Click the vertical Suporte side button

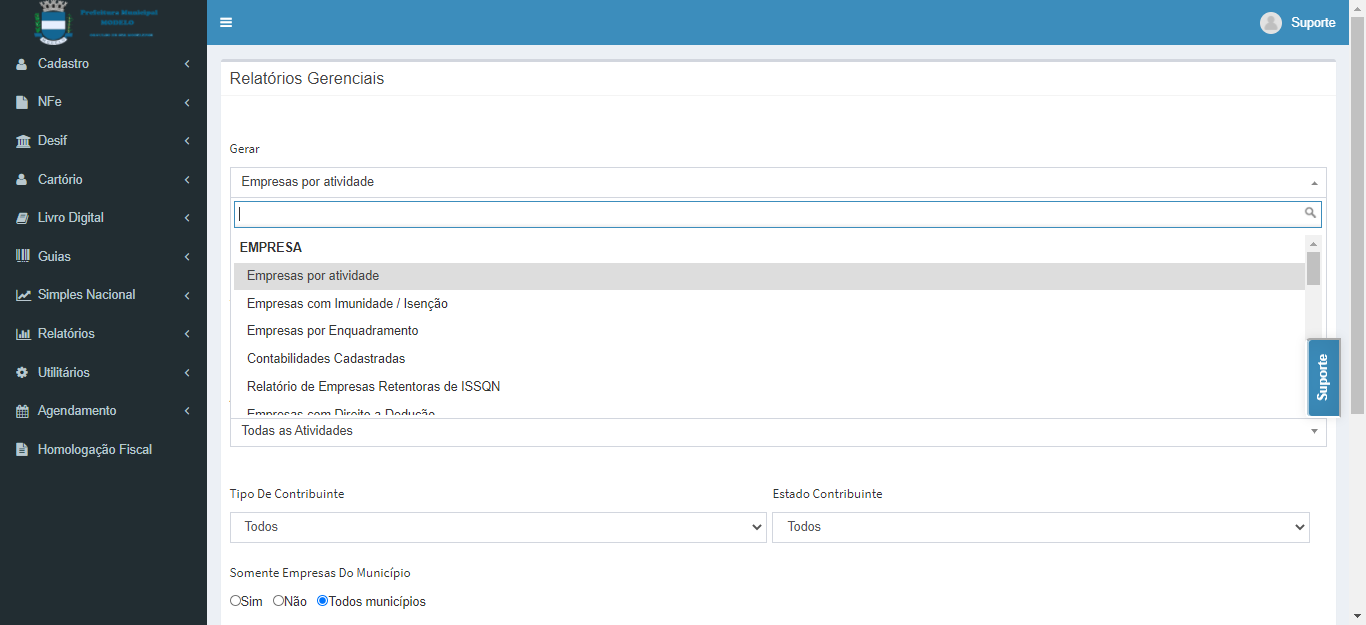click(x=1323, y=377)
